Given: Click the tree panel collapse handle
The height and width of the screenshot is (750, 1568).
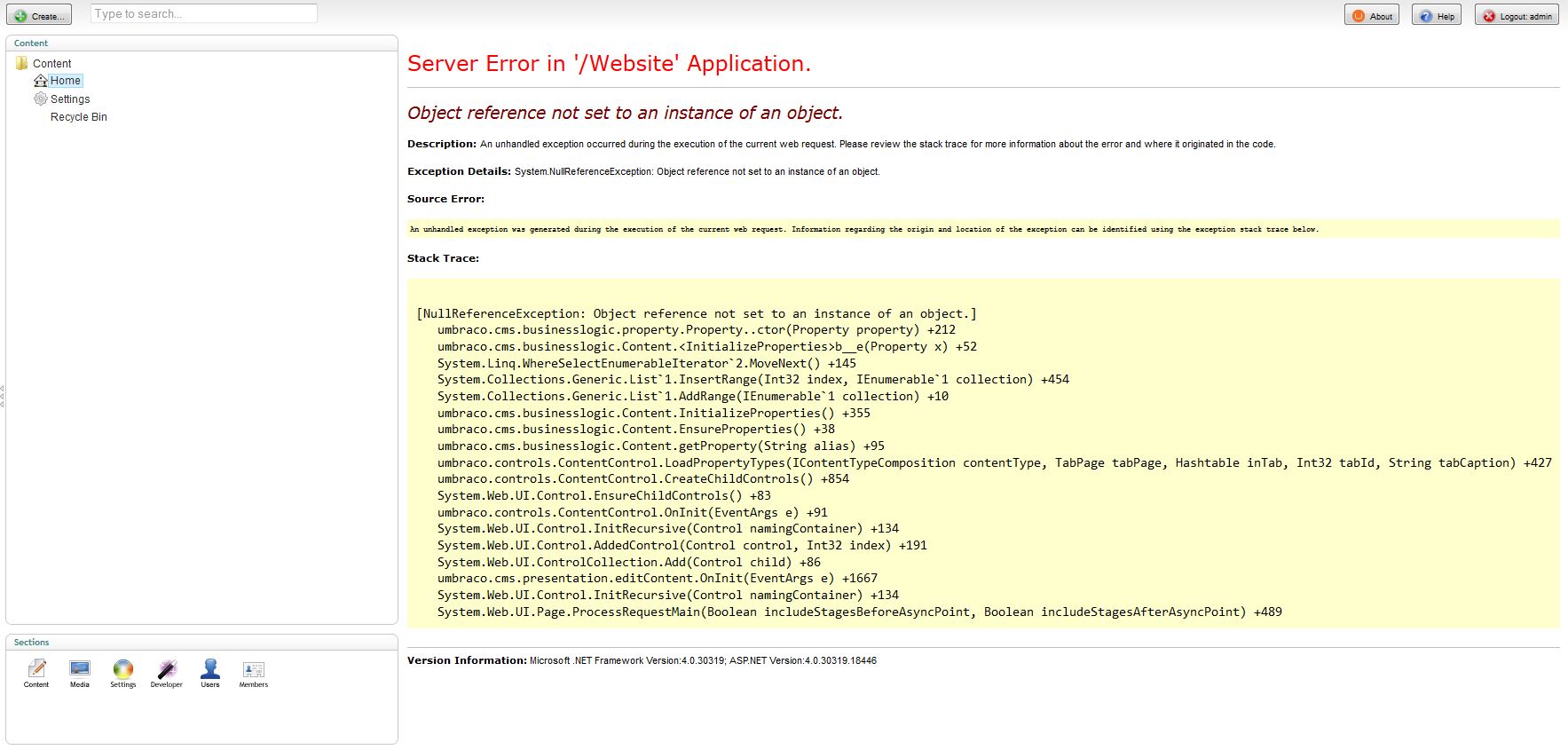Looking at the screenshot, I should [3, 396].
